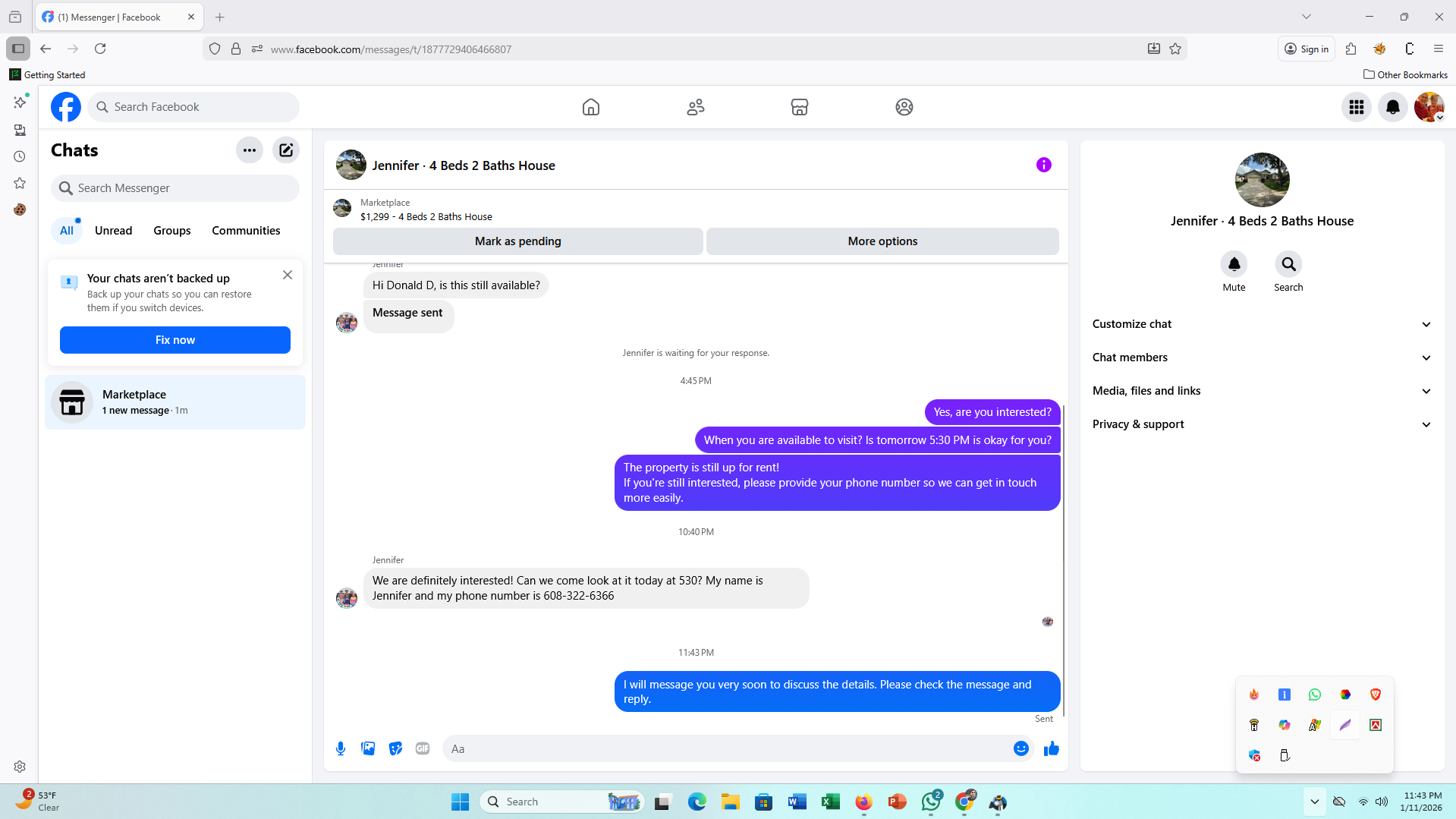The height and width of the screenshot is (819, 1456).
Task: Dismiss the chats backup notice
Action: [x=287, y=275]
